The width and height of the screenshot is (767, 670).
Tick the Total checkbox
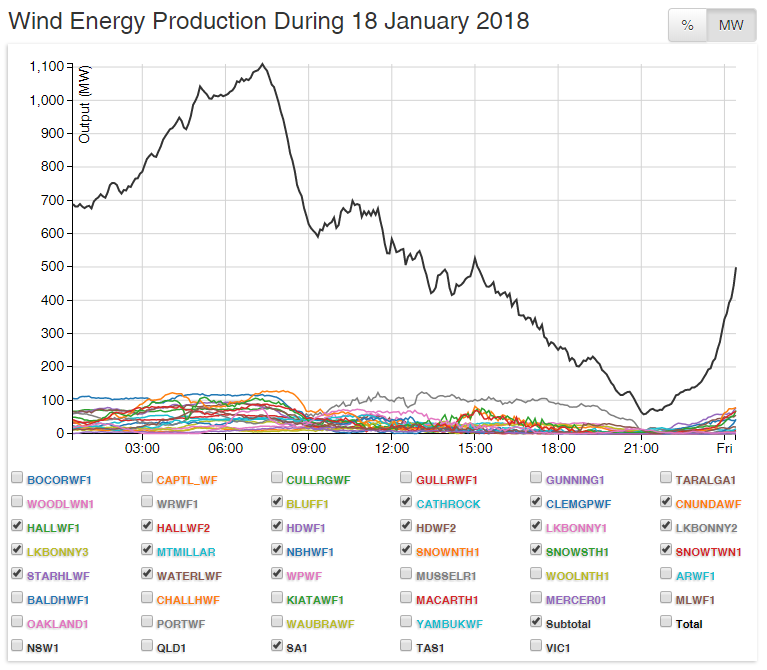point(666,622)
